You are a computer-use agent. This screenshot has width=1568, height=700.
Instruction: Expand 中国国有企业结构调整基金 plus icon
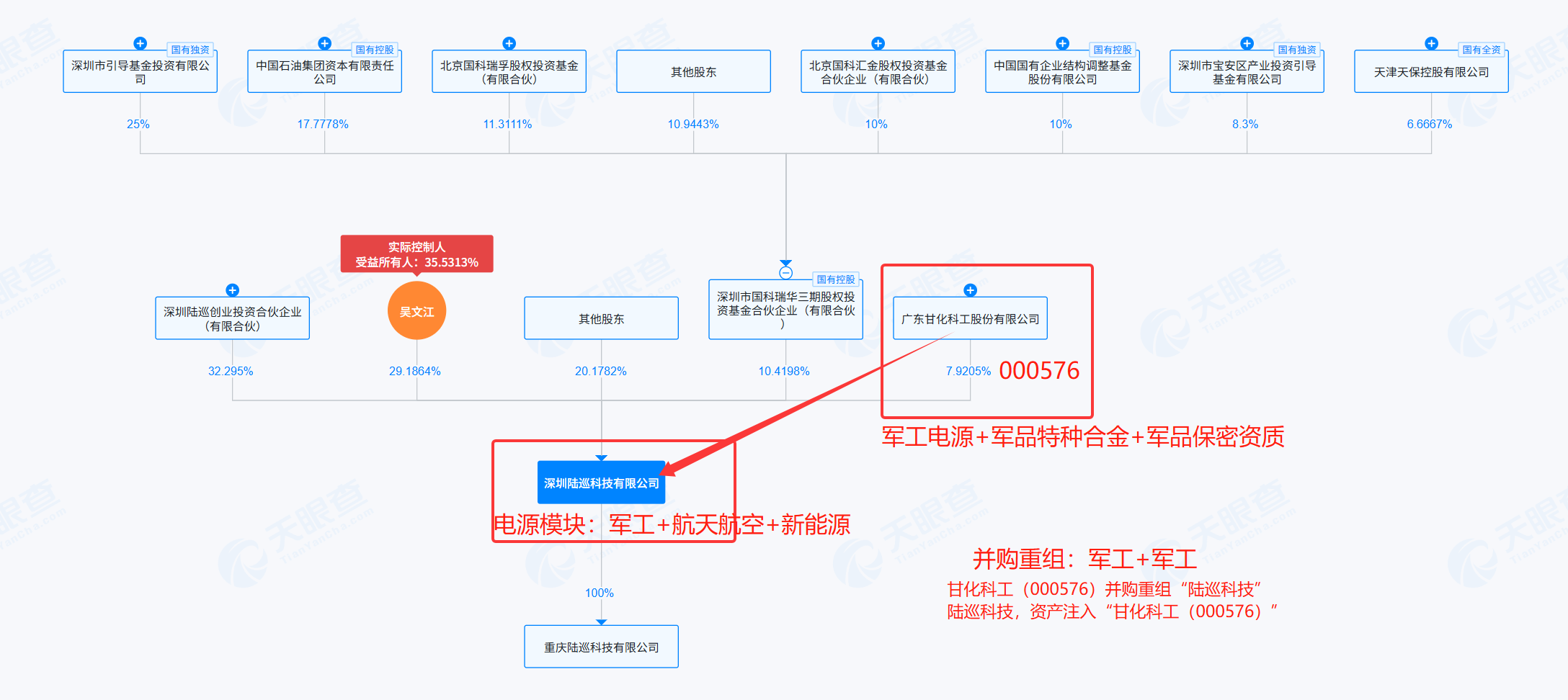tap(1063, 43)
